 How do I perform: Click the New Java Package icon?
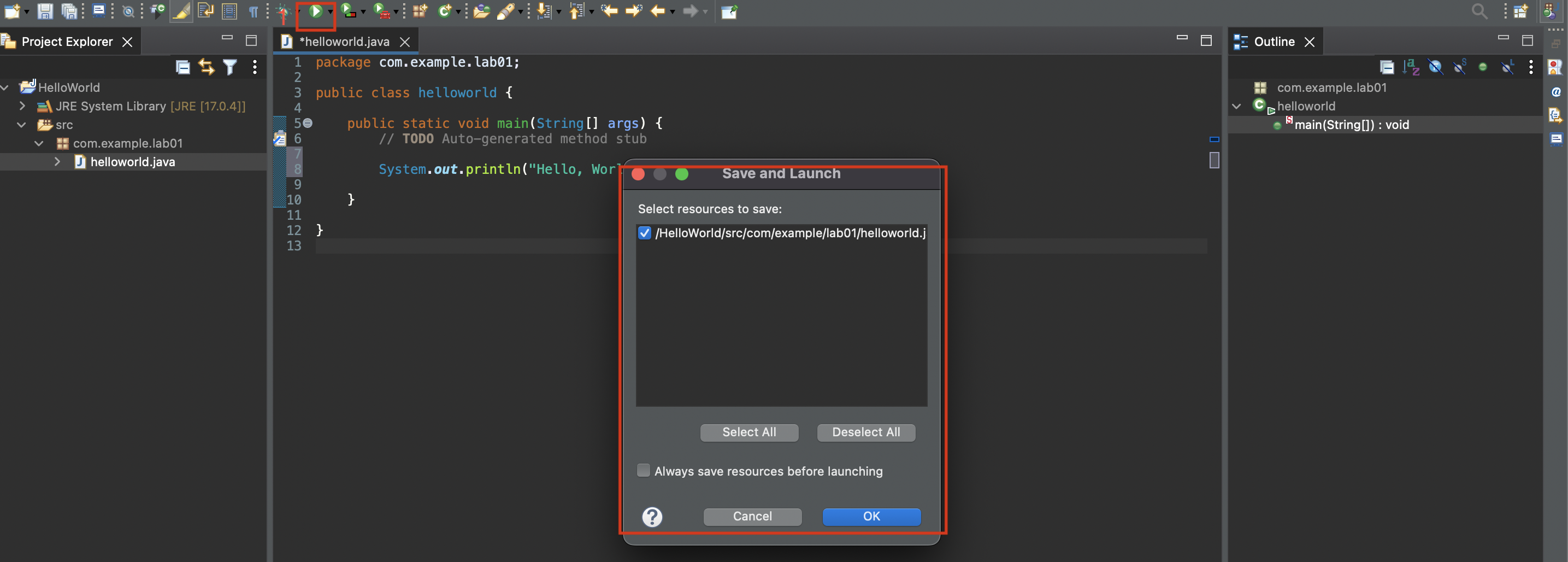tap(420, 11)
